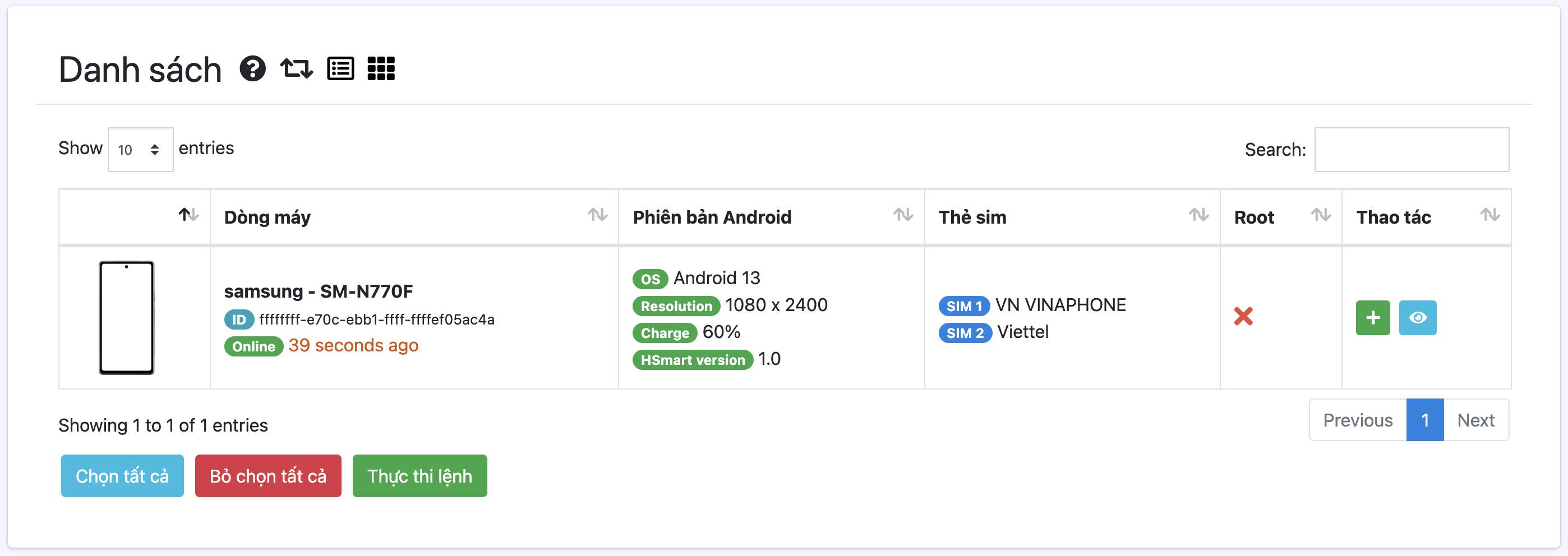This screenshot has height=556, width=1568.
Task: Click the refresh arrows icon
Action: click(x=297, y=68)
